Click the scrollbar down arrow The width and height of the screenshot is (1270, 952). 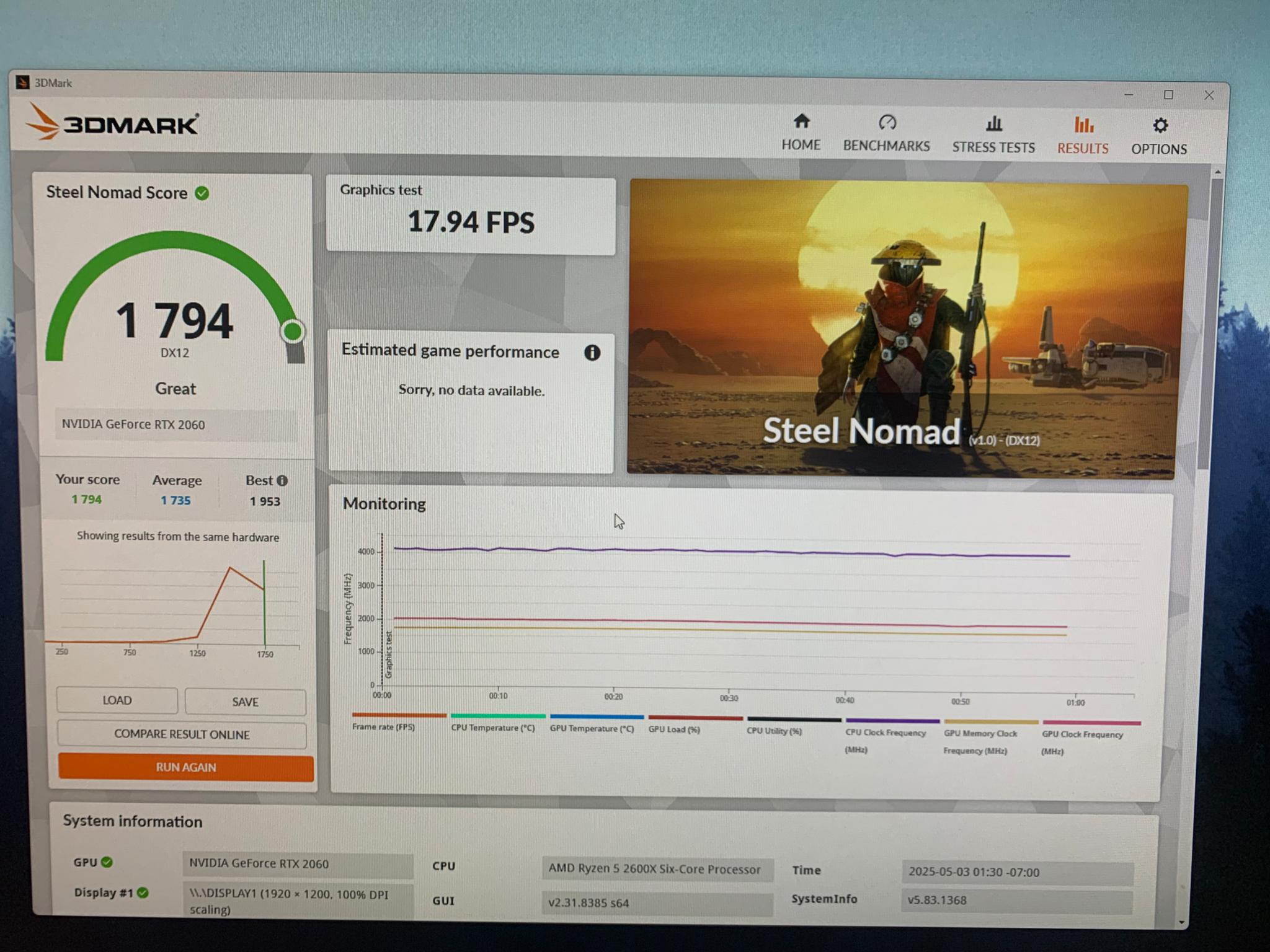coord(1182,923)
